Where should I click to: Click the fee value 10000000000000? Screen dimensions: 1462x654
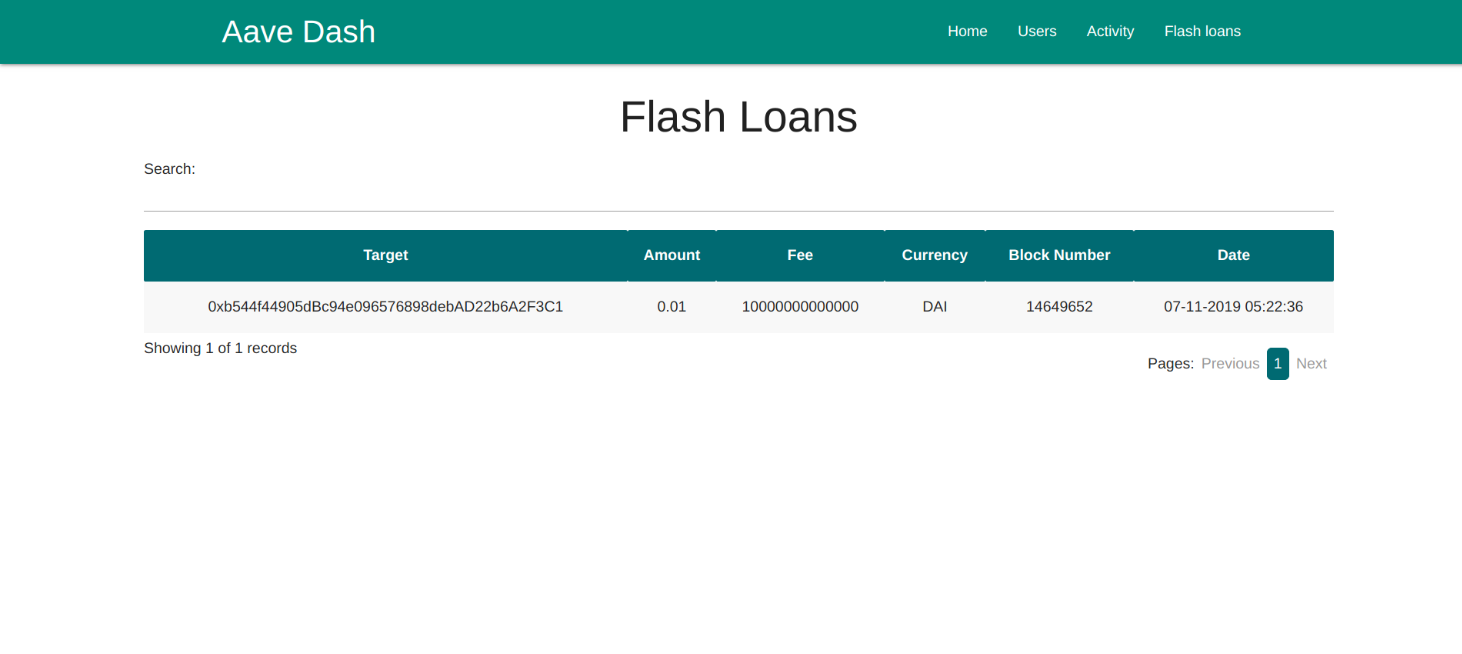click(800, 307)
